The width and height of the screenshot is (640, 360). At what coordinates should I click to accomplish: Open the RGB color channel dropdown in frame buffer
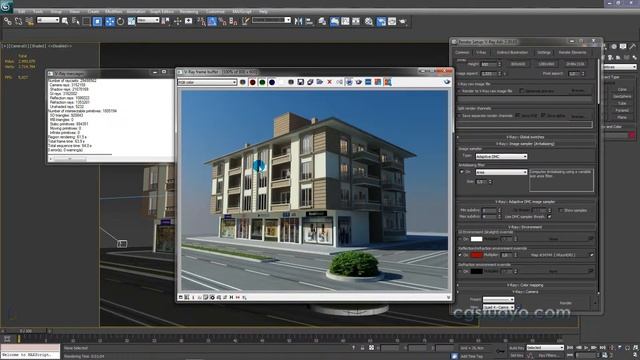click(207, 82)
